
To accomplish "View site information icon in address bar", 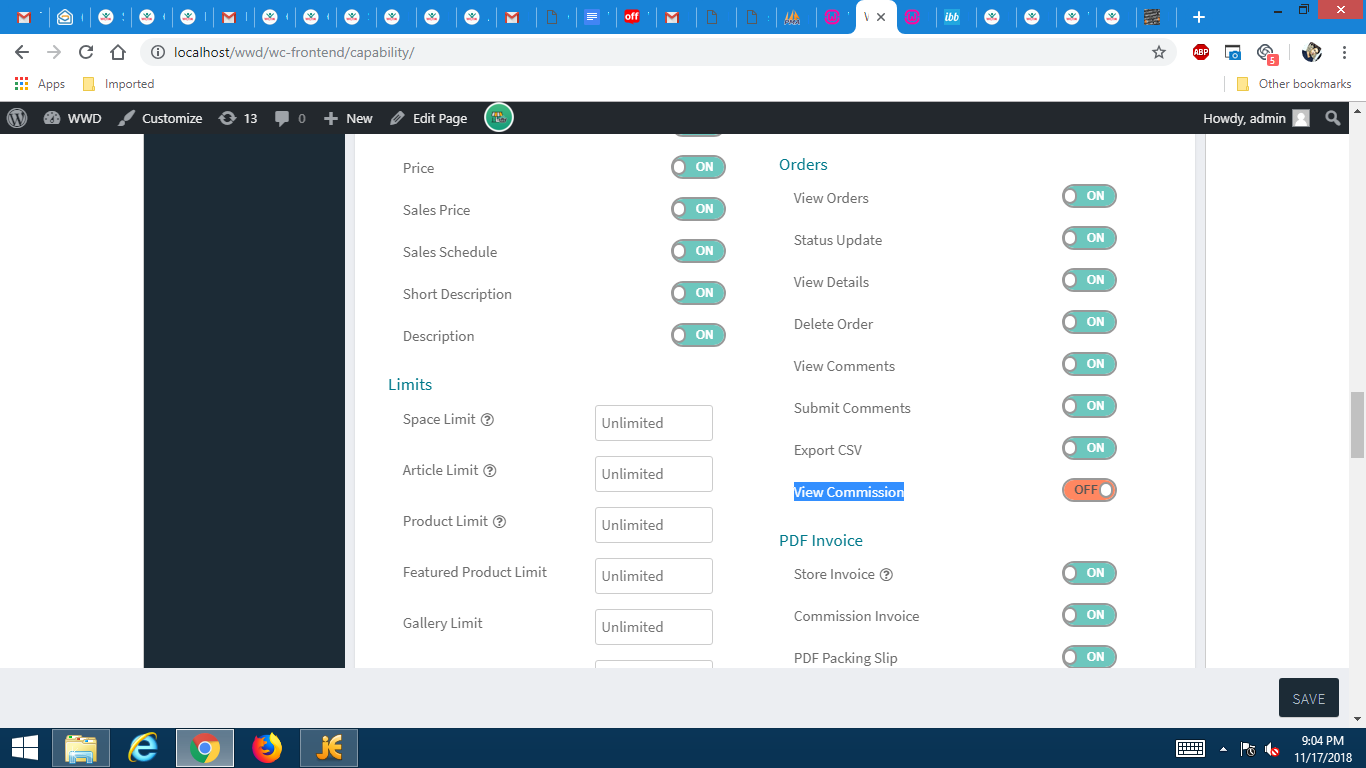I will (x=158, y=52).
